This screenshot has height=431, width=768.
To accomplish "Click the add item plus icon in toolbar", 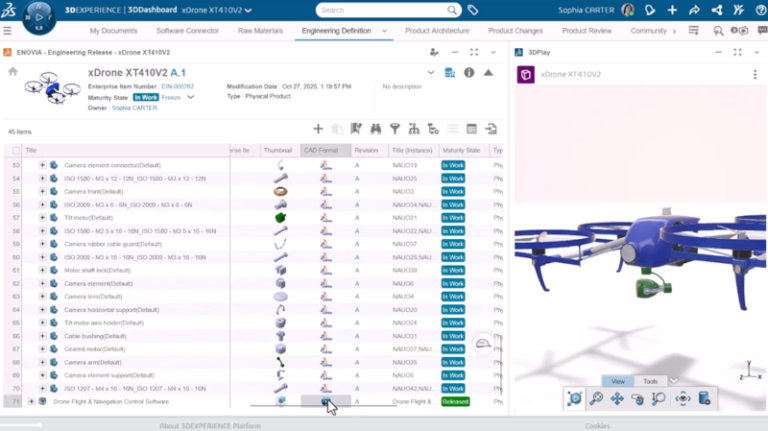I will 318,129.
